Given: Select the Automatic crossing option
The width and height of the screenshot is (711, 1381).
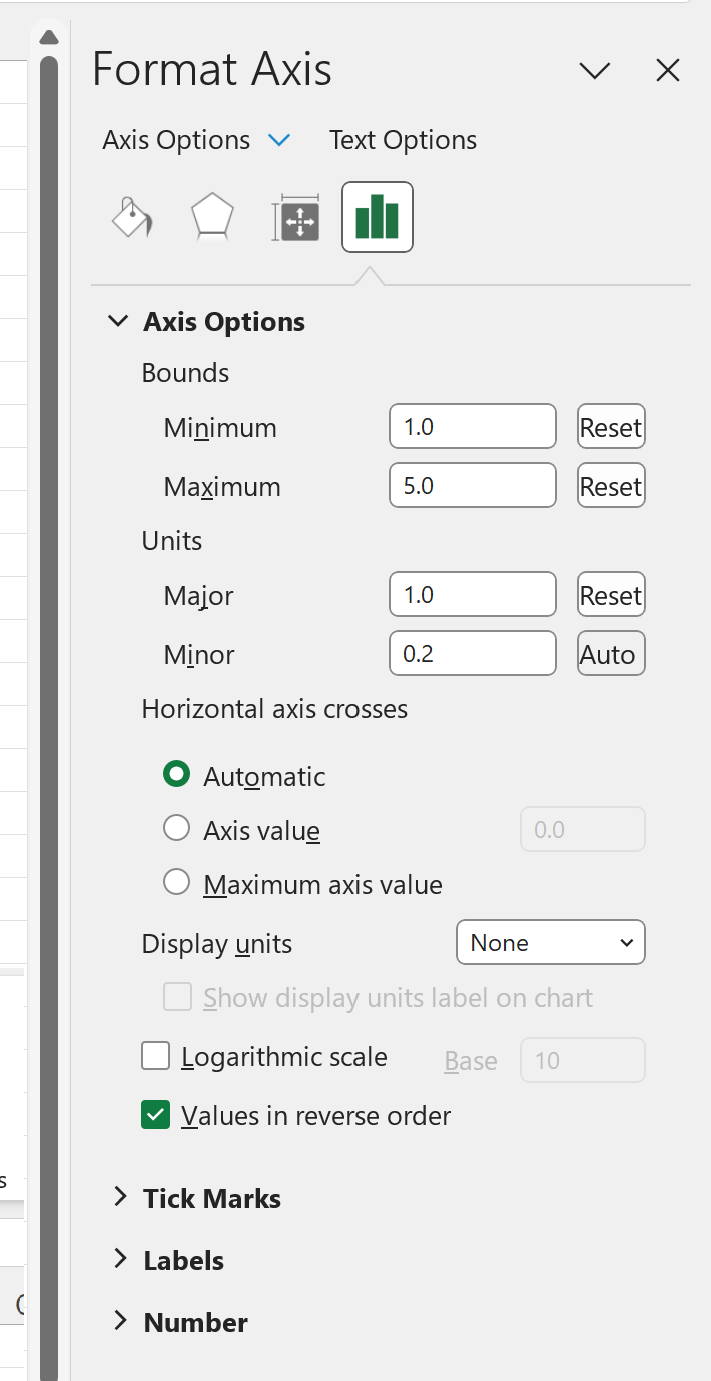Looking at the screenshot, I should coord(176,774).
